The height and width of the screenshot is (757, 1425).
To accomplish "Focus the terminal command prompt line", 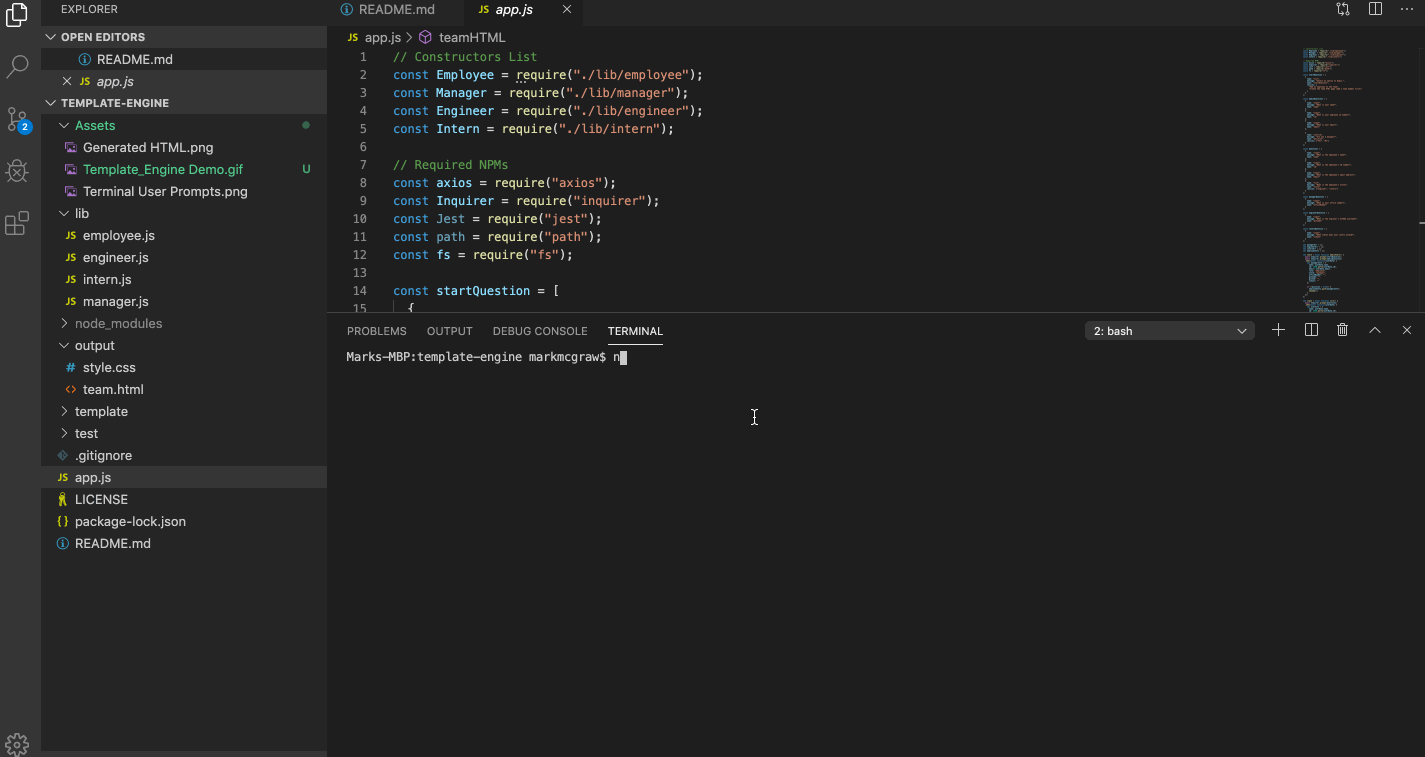I will tap(486, 357).
